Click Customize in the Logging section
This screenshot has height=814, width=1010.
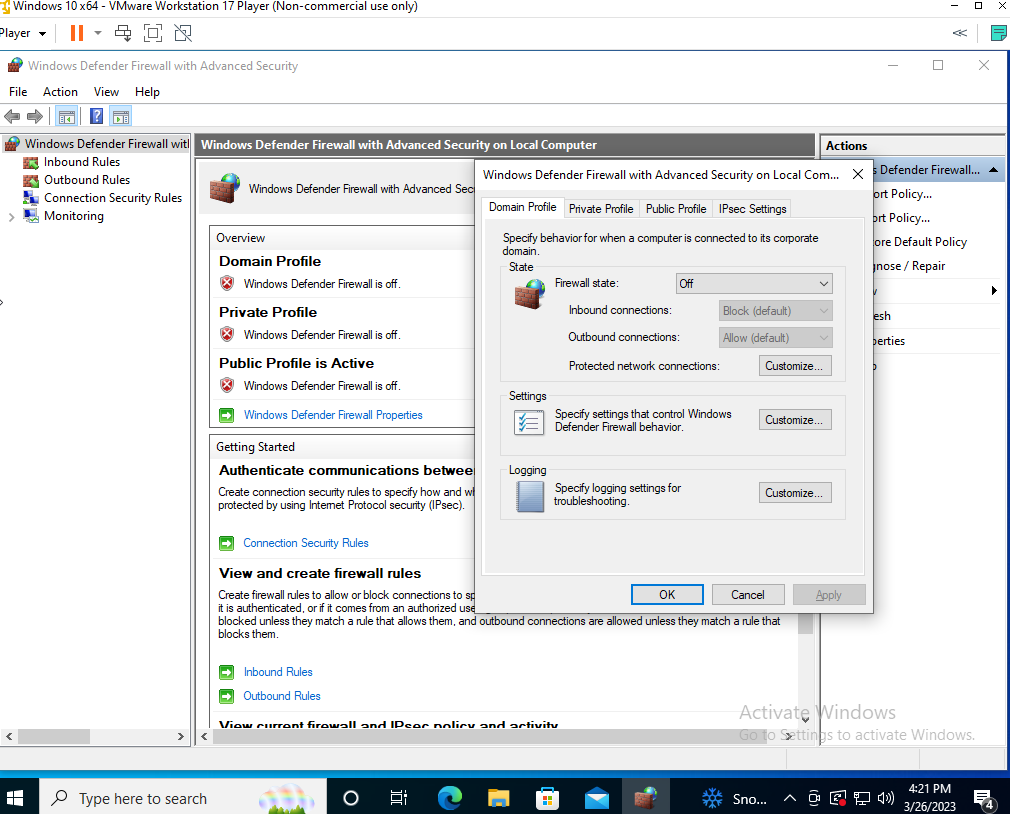(795, 493)
